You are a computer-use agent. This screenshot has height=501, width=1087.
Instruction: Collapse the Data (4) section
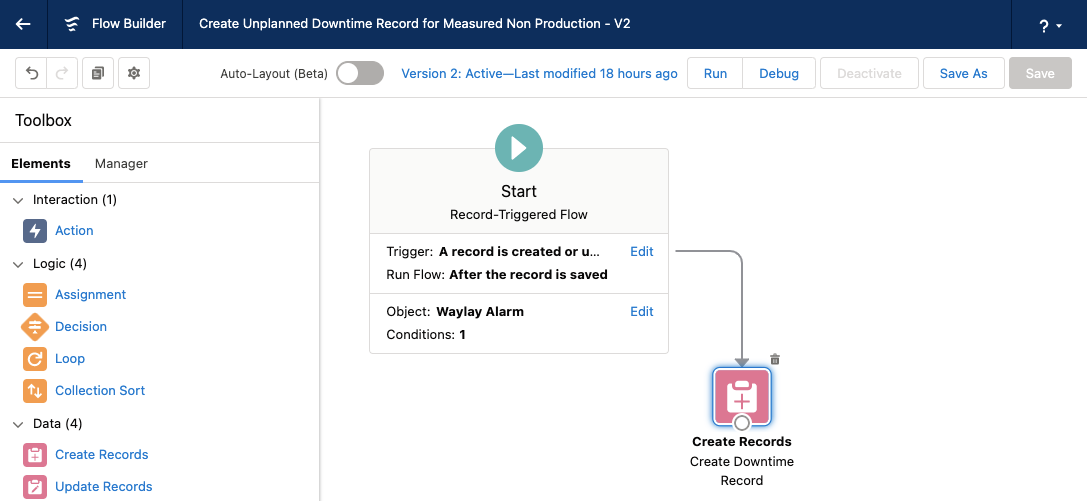click(18, 424)
